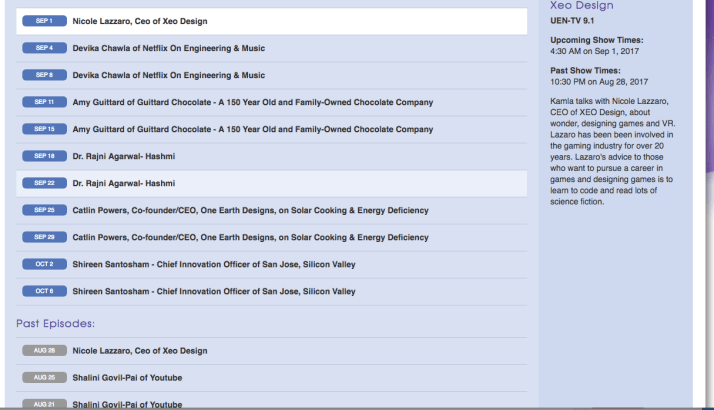This screenshot has width=714, height=410.
Task: Click the gray AUG 25 date badge
Action: coord(44,378)
